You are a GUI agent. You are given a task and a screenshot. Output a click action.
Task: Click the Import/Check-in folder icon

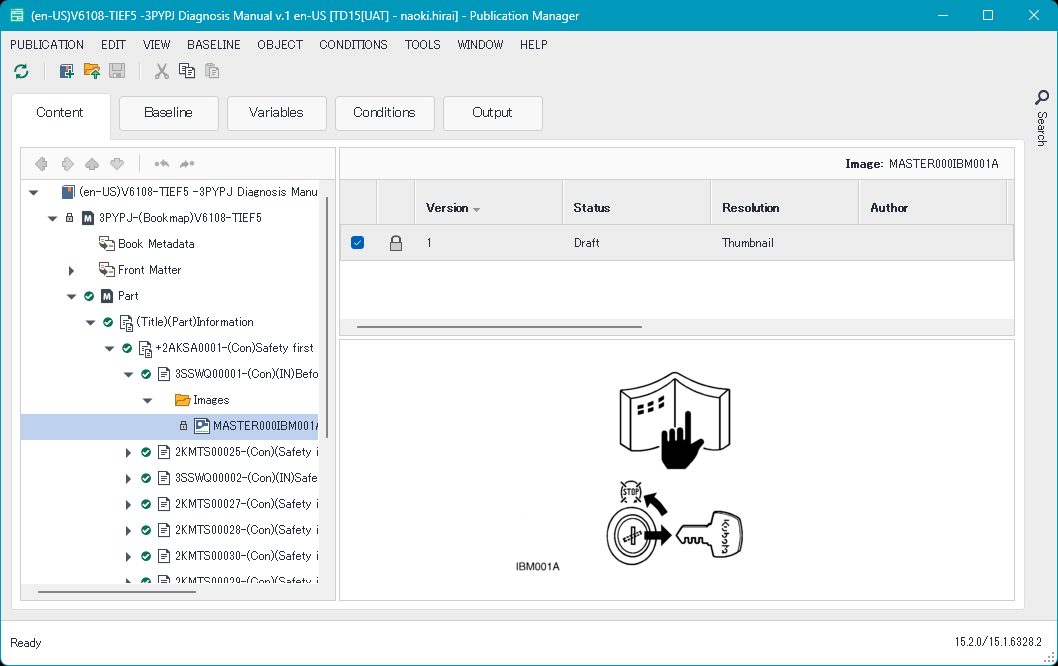(x=91, y=70)
